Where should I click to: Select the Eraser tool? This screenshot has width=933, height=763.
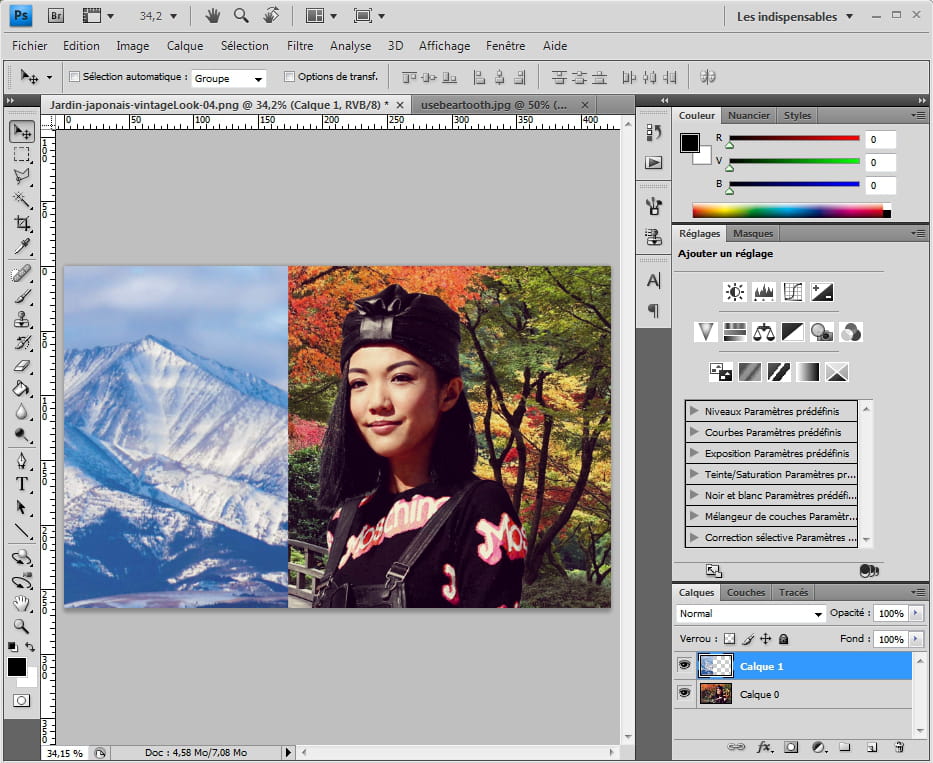tap(22, 366)
